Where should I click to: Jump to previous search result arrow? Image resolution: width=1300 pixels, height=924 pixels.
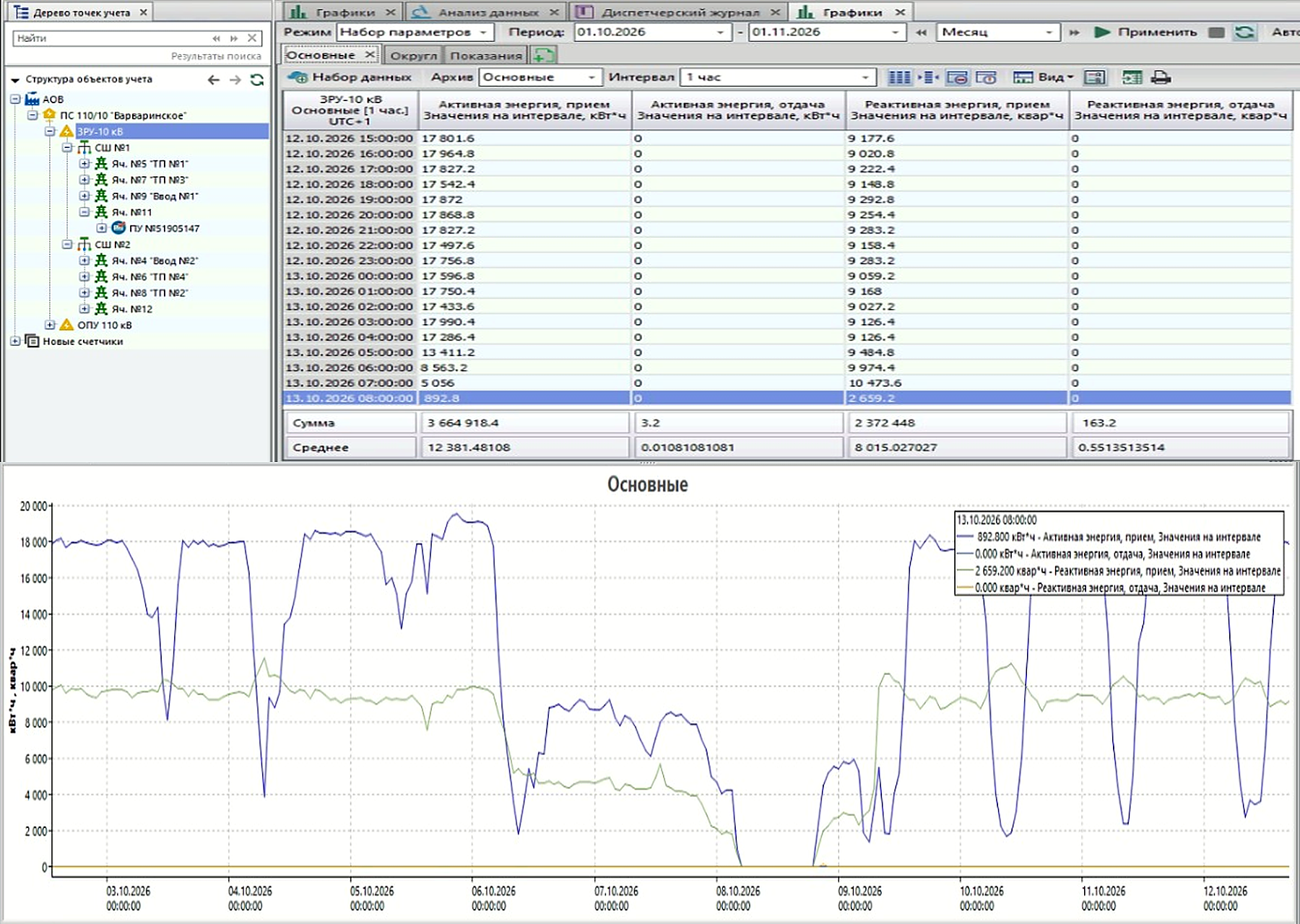(x=216, y=38)
